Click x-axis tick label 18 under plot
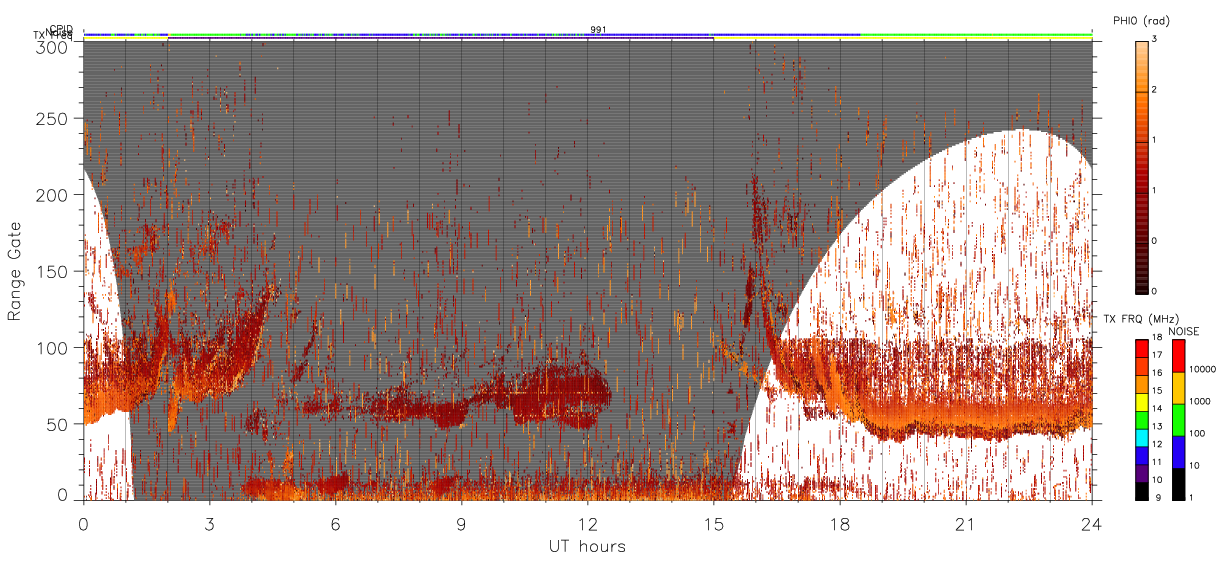The width and height of the screenshot is (1228, 567). (839, 523)
